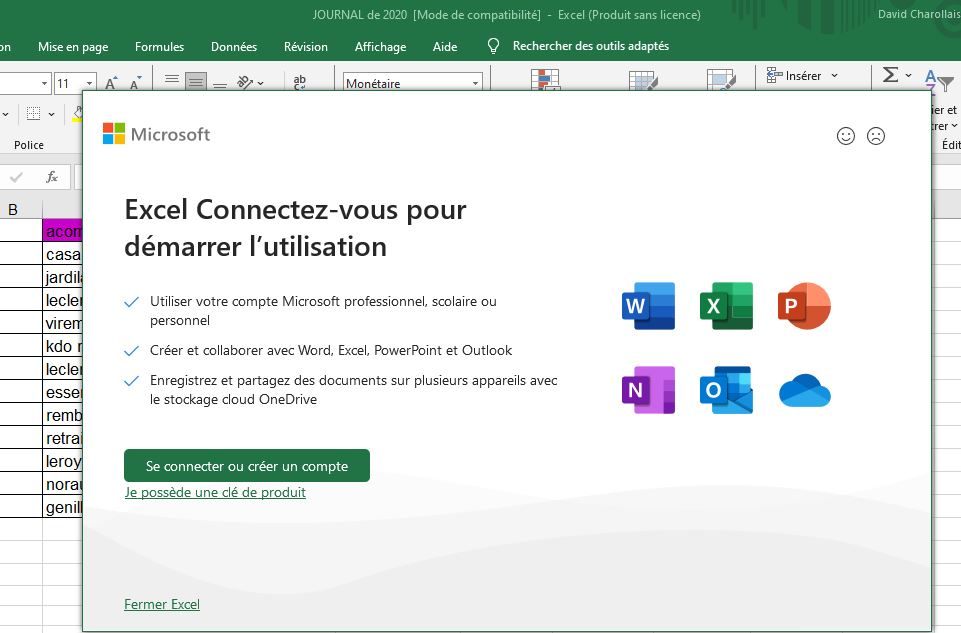Select column B header

21,210
